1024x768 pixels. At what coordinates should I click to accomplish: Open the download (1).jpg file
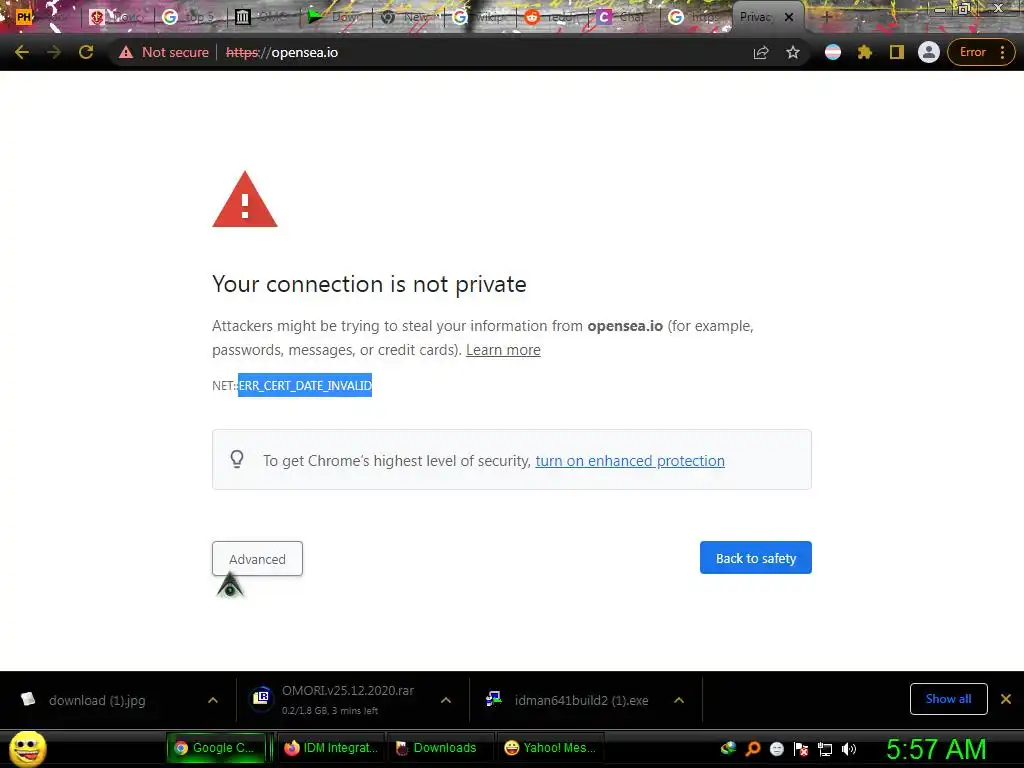97,700
